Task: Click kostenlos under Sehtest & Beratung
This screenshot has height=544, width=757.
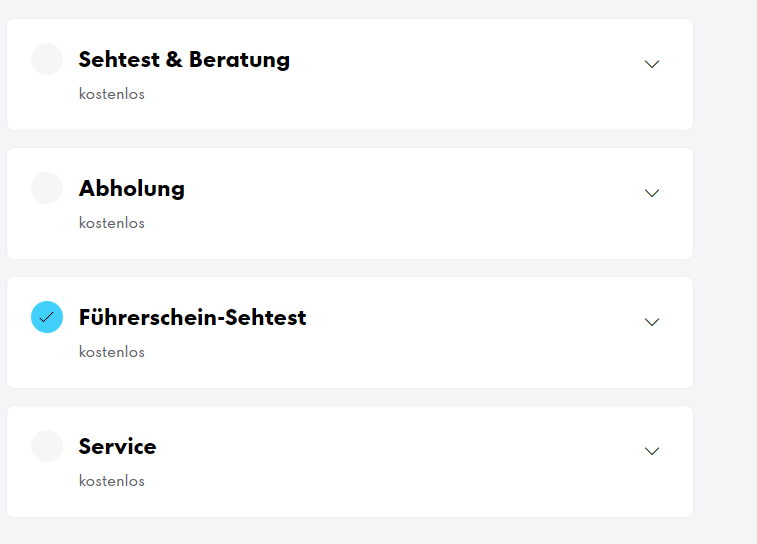Action: 112,94
